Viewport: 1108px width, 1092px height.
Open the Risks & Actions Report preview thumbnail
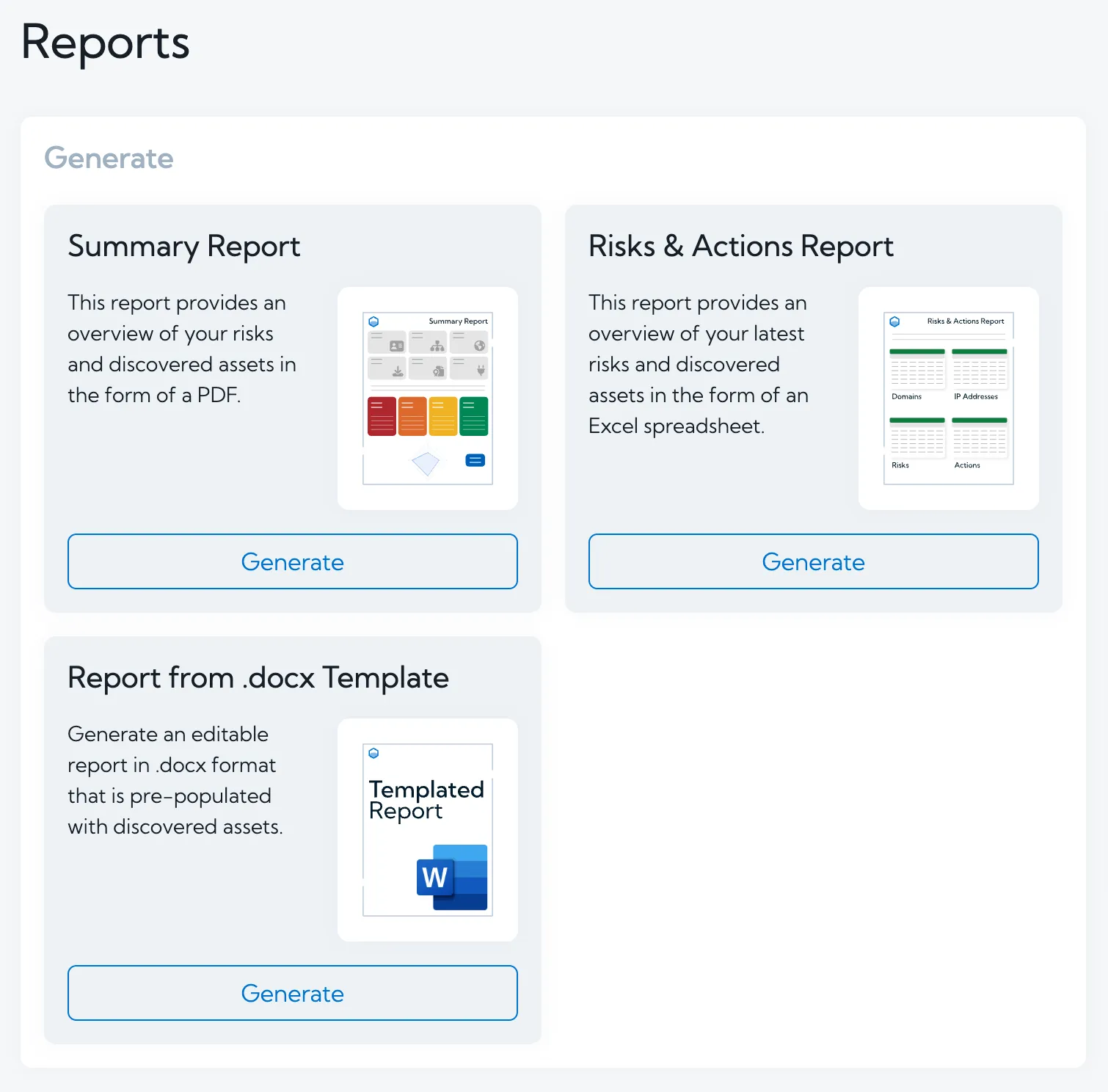tap(948, 397)
